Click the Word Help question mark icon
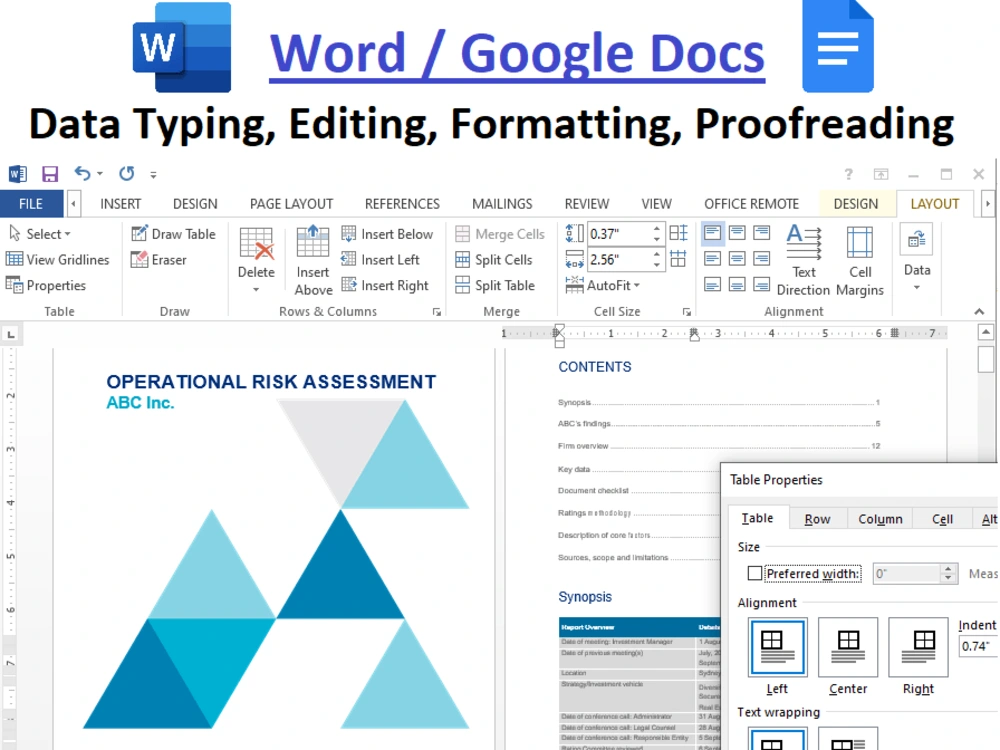1000x750 pixels. (848, 174)
